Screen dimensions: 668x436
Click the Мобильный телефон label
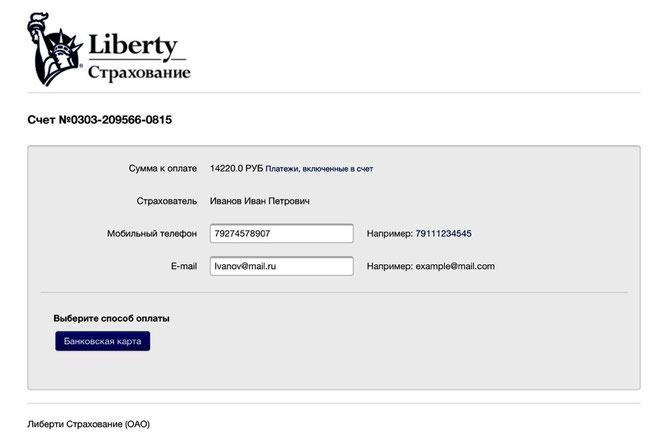(152, 234)
